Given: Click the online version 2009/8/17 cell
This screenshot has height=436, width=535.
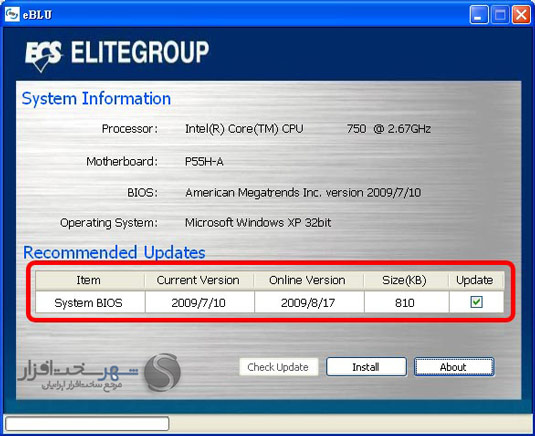Looking at the screenshot, I should [309, 302].
